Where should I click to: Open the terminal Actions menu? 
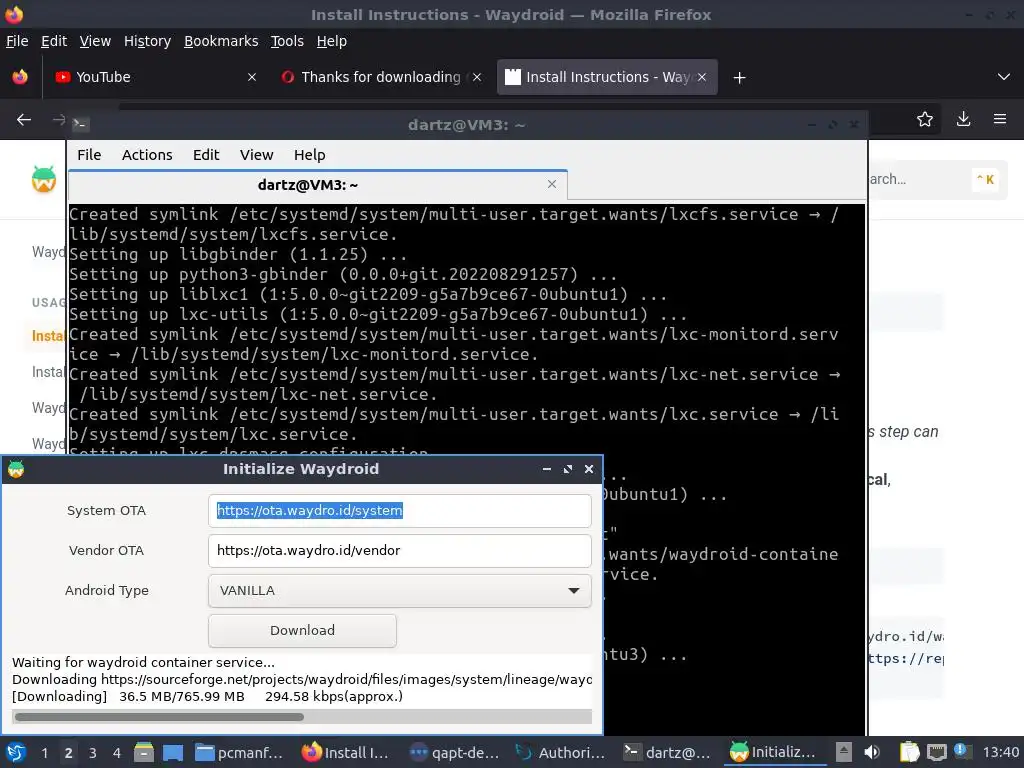[x=147, y=155]
